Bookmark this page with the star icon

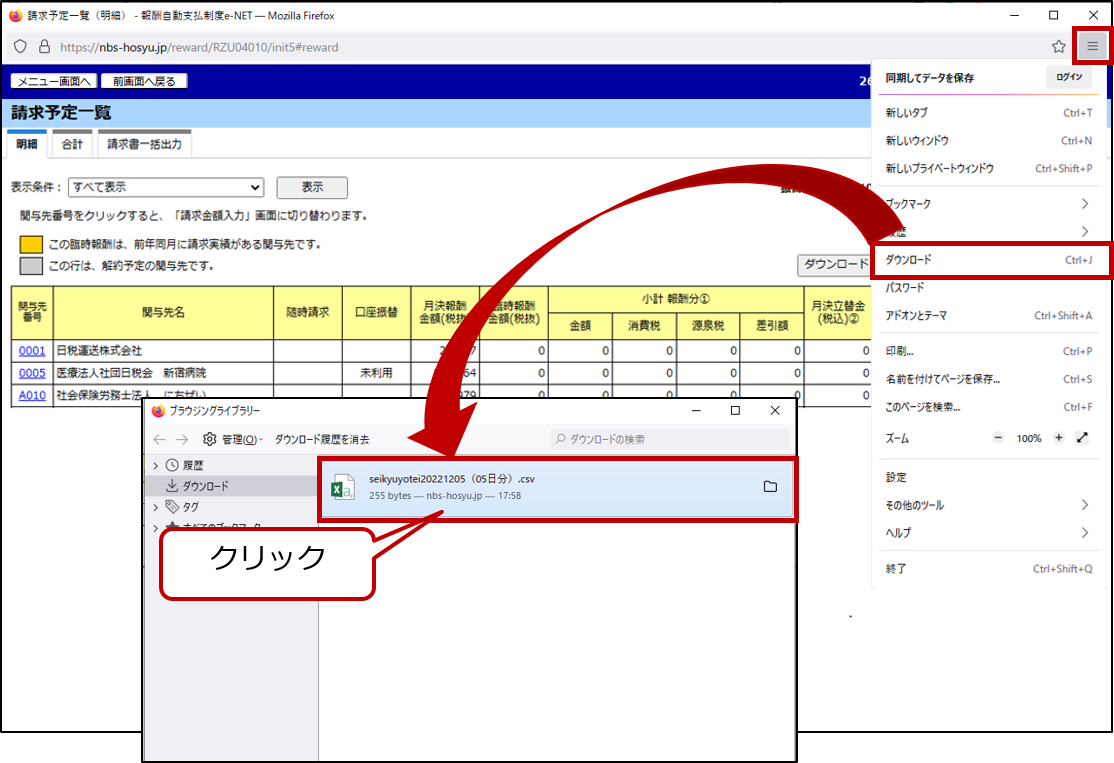[1058, 46]
